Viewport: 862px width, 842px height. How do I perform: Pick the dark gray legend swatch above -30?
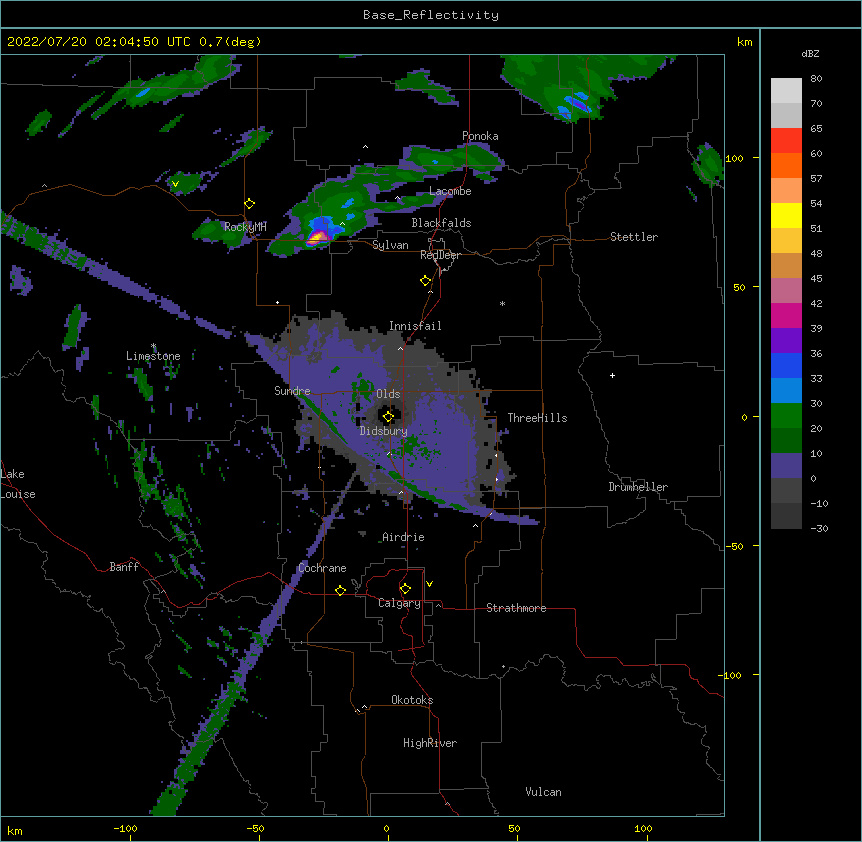pos(786,516)
